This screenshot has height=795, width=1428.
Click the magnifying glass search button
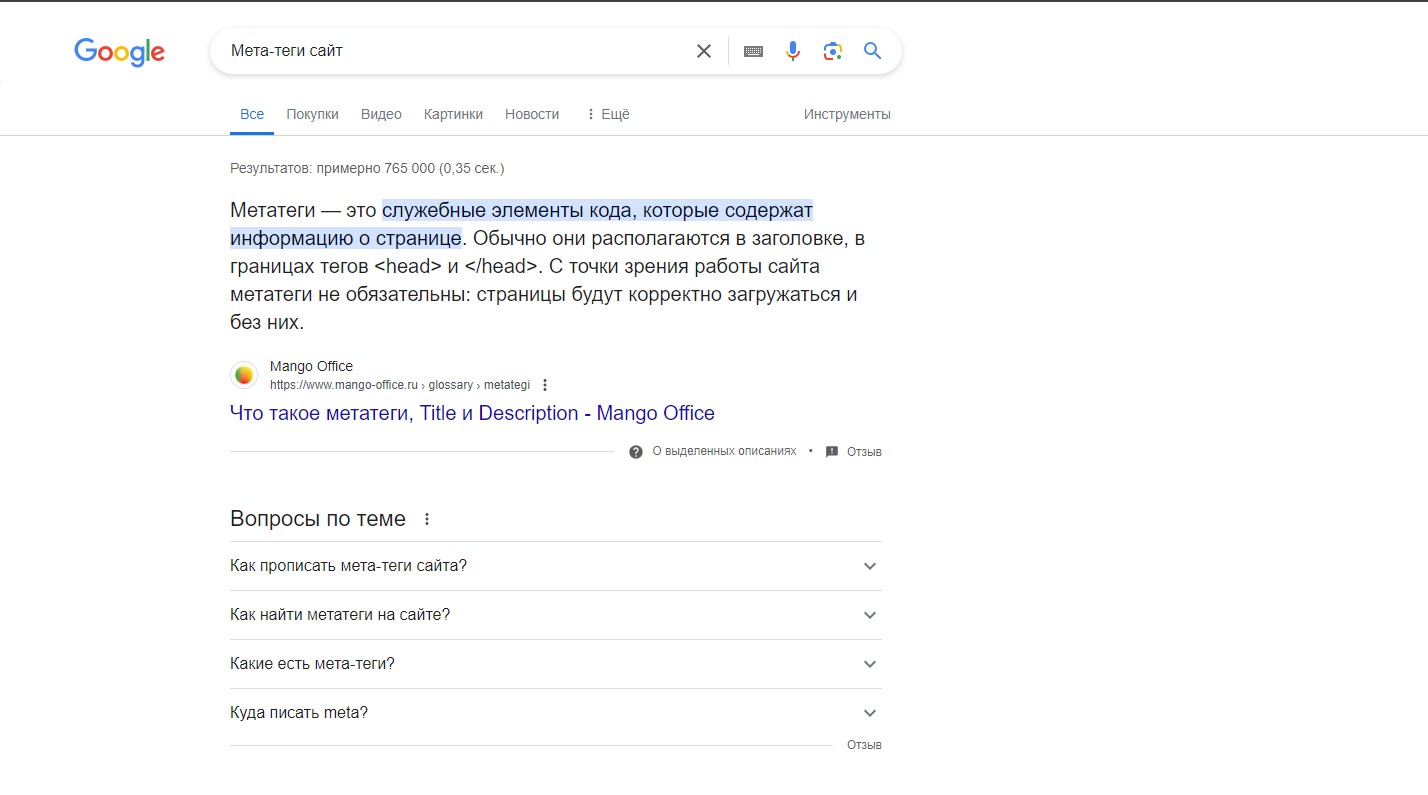pos(873,51)
